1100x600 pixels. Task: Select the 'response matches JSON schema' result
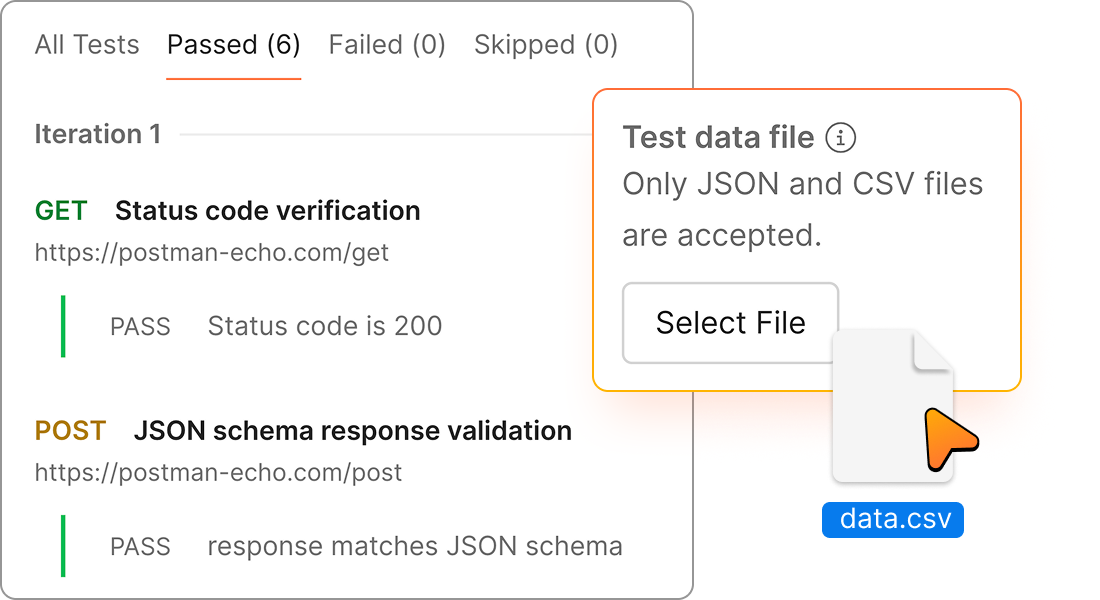[x=415, y=546]
